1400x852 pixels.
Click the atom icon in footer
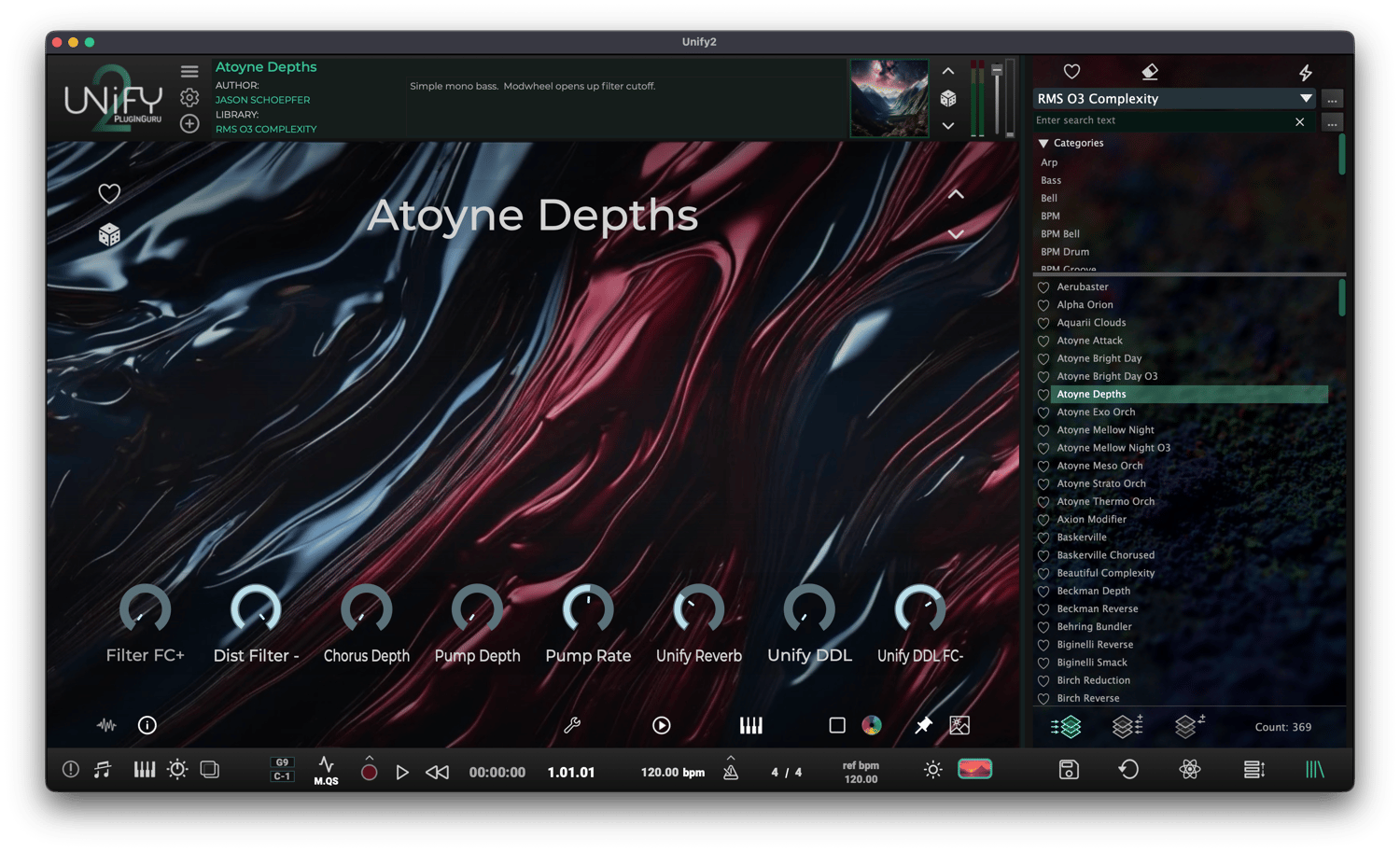click(1189, 770)
